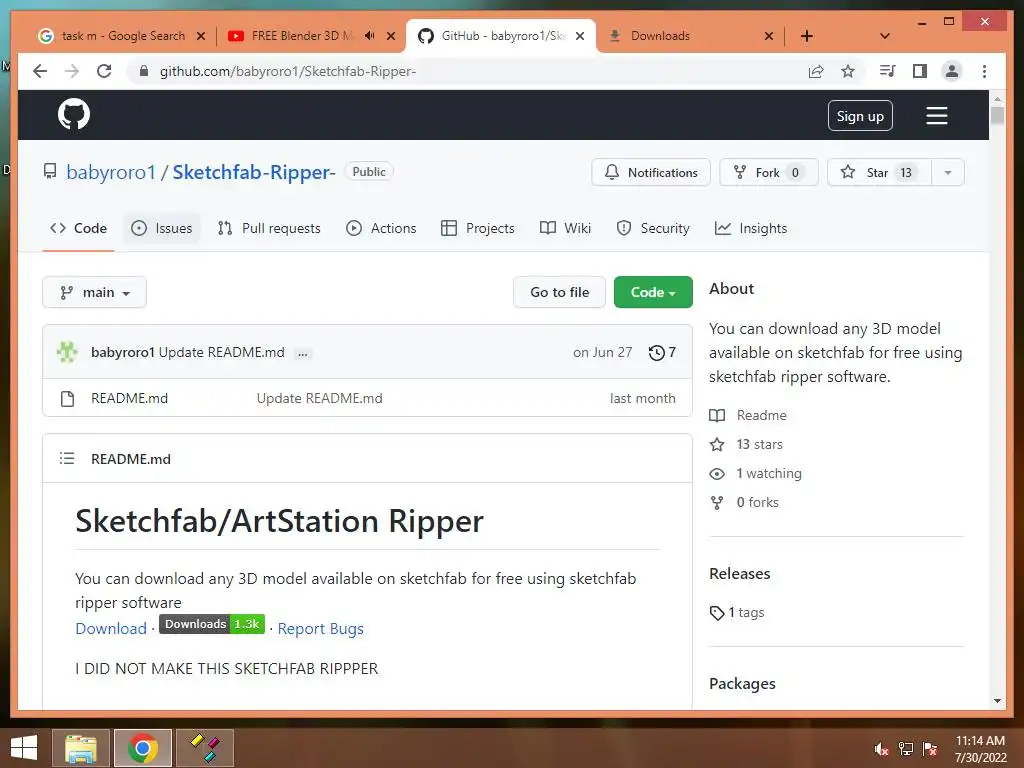Open the Wiki tab
Viewport: 1024px width, 768px height.
click(566, 228)
